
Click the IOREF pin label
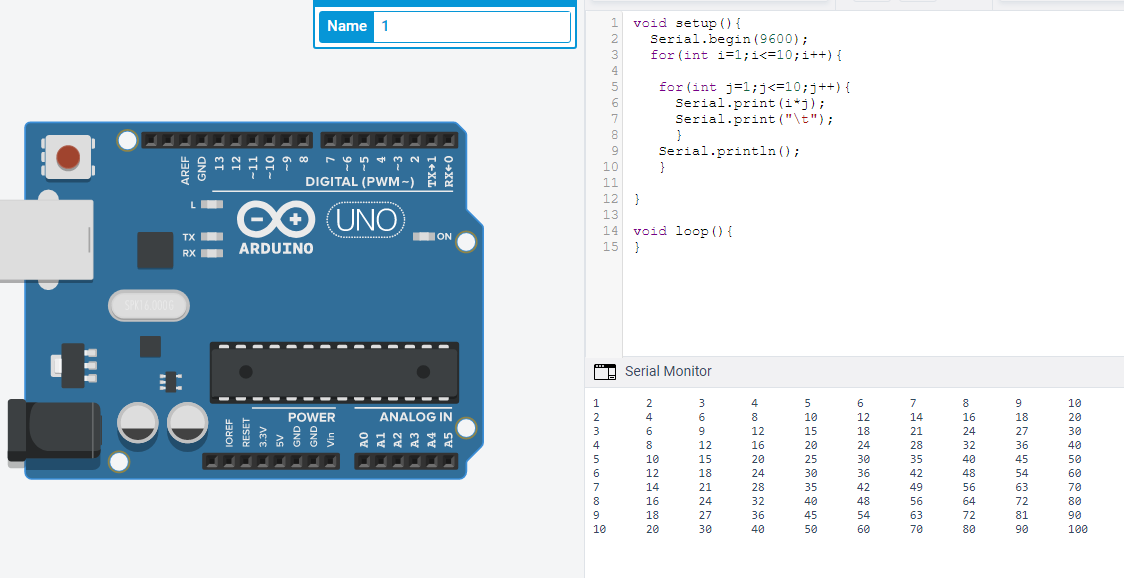click(229, 433)
